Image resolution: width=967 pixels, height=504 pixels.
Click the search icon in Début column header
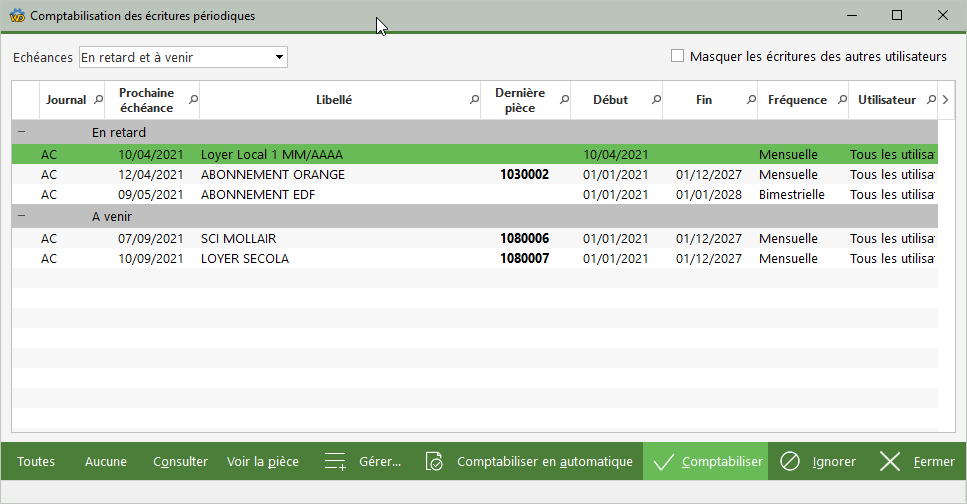656,100
